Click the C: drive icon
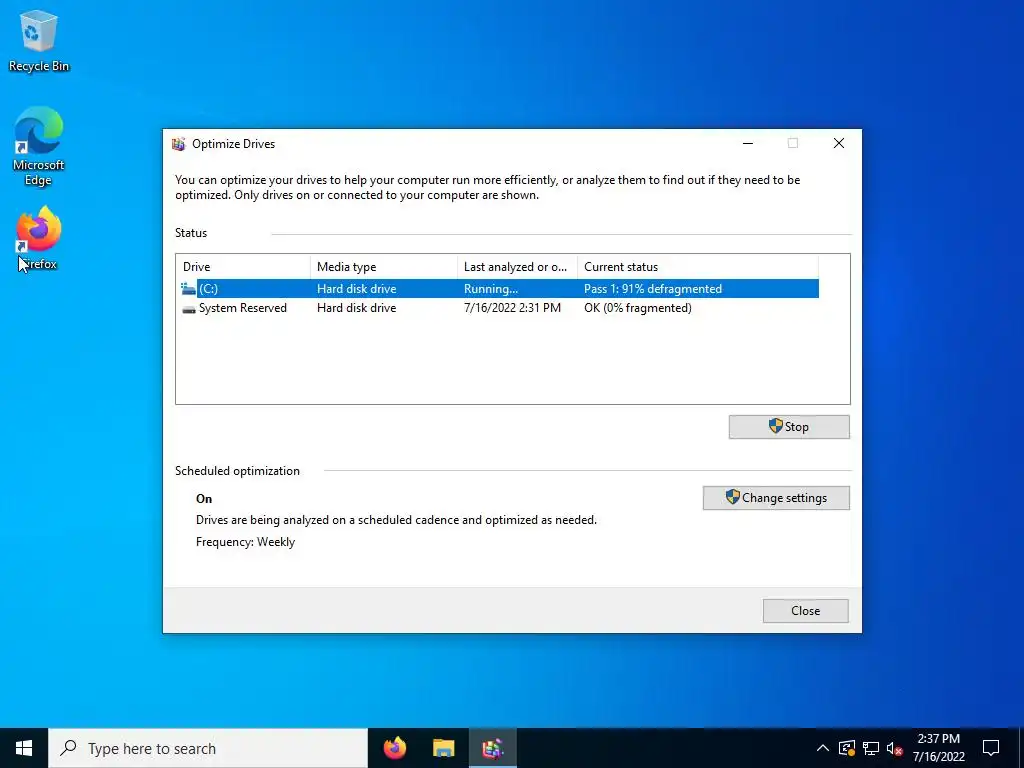Screen dimensions: 1024x768 point(189,289)
